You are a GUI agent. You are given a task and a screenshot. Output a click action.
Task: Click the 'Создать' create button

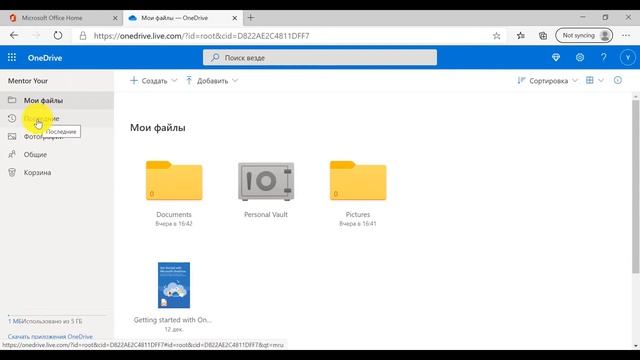[149, 81]
